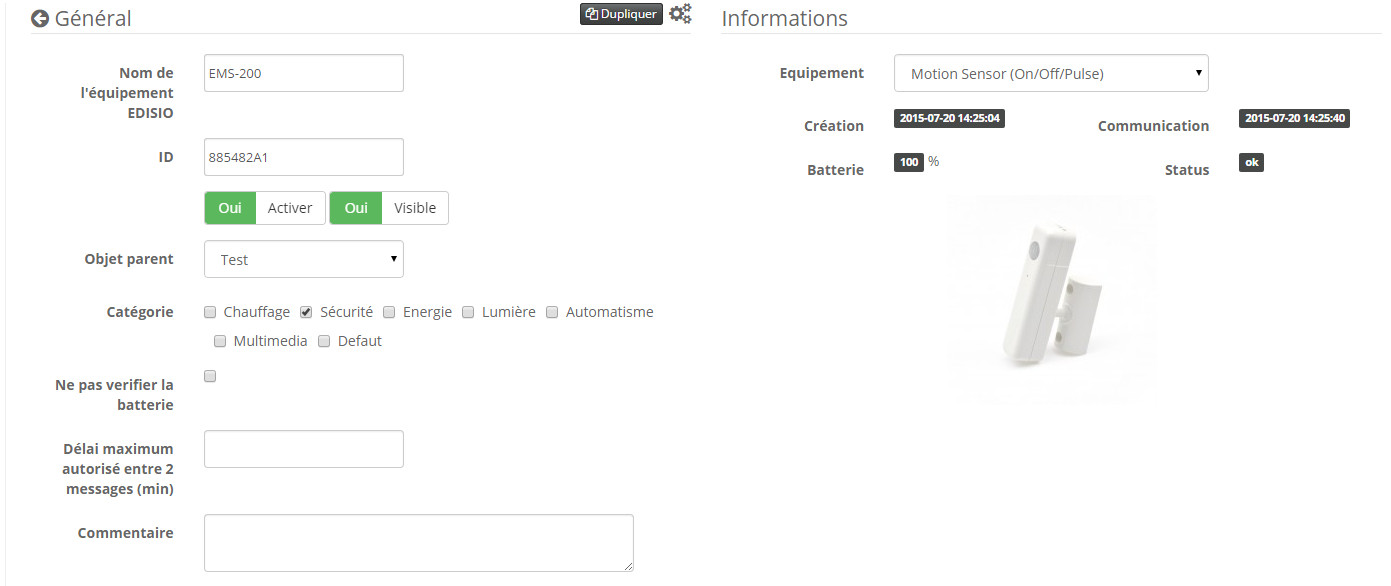Uncheck the Sécurité category checkbox
Viewport: 1391px width, 586px height.
[x=307, y=312]
